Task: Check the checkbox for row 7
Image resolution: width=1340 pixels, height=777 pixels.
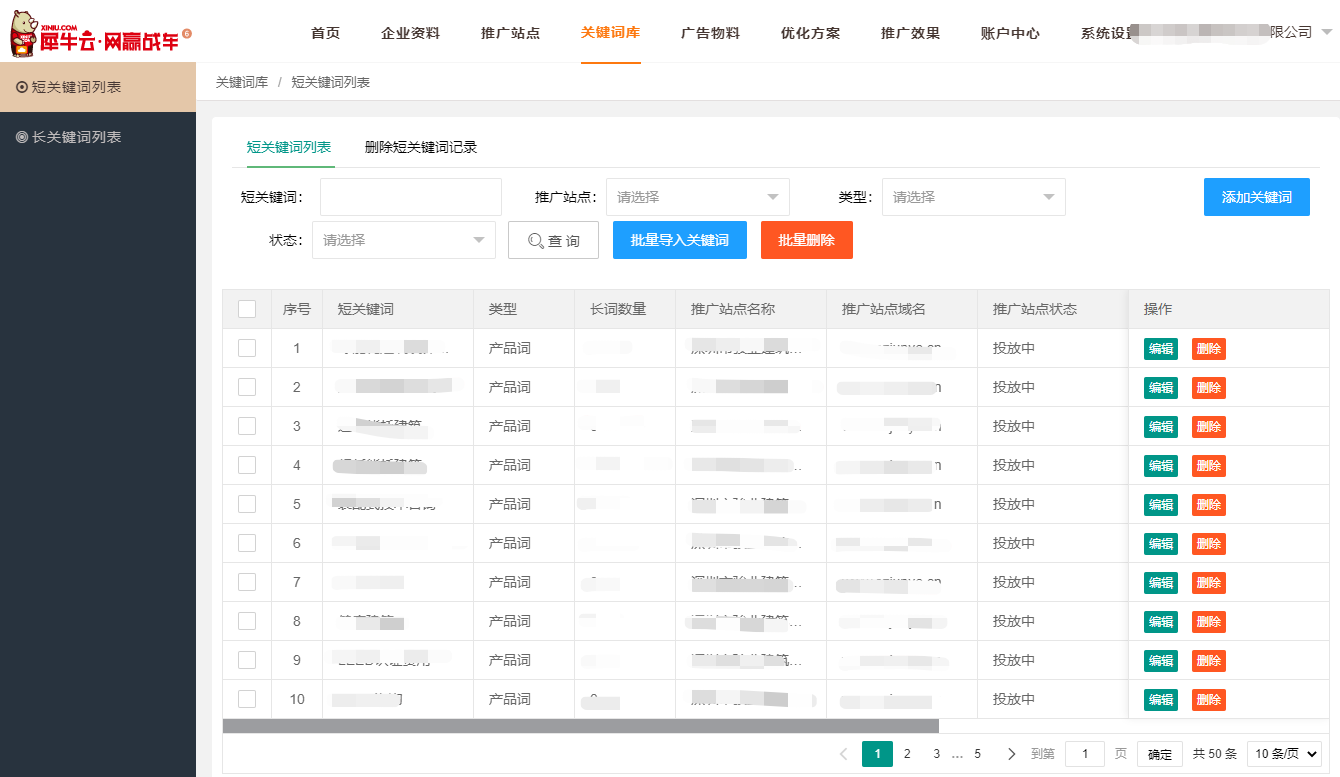Action: point(247,582)
